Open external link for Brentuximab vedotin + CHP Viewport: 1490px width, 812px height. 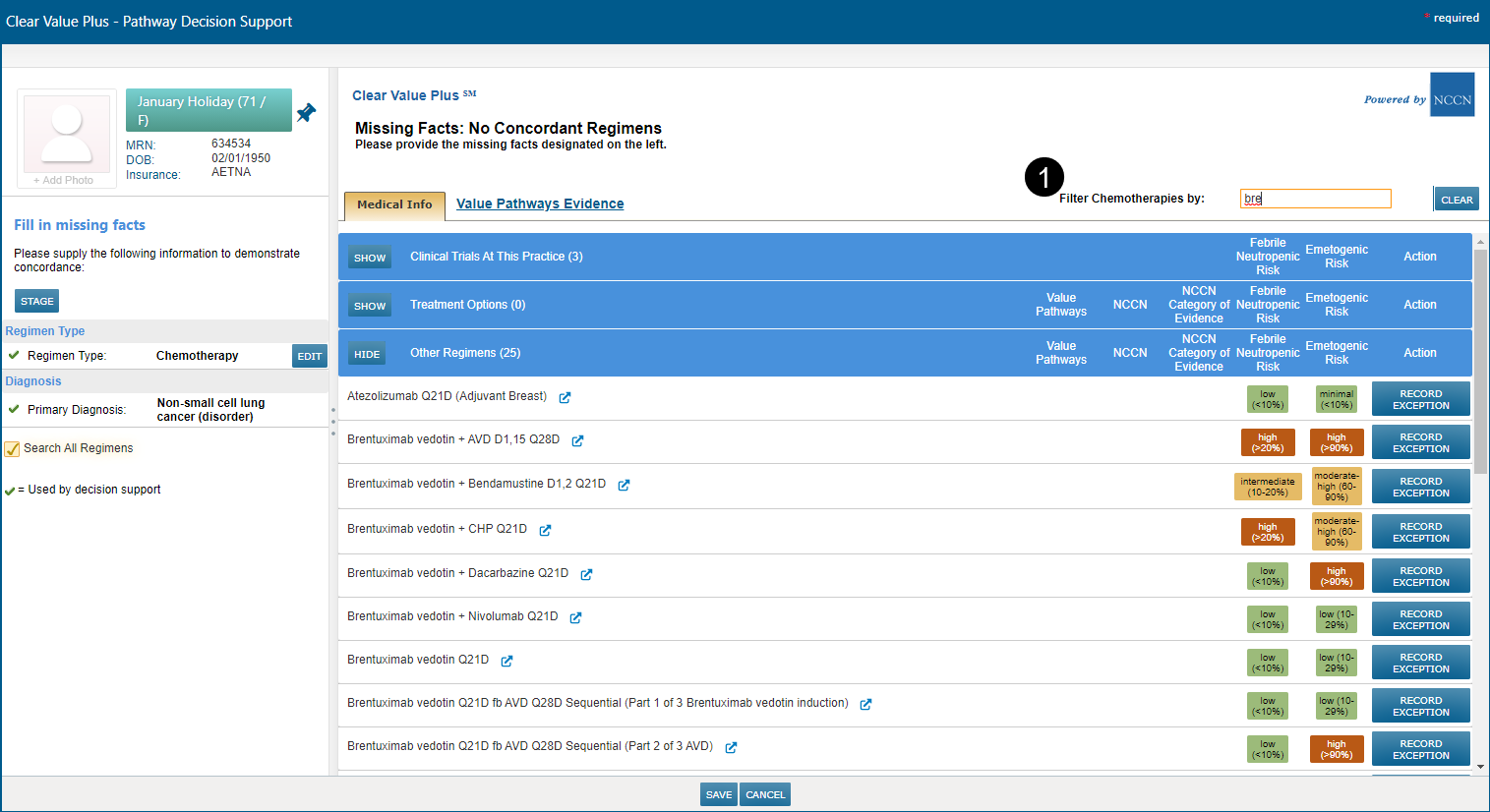(x=545, y=531)
